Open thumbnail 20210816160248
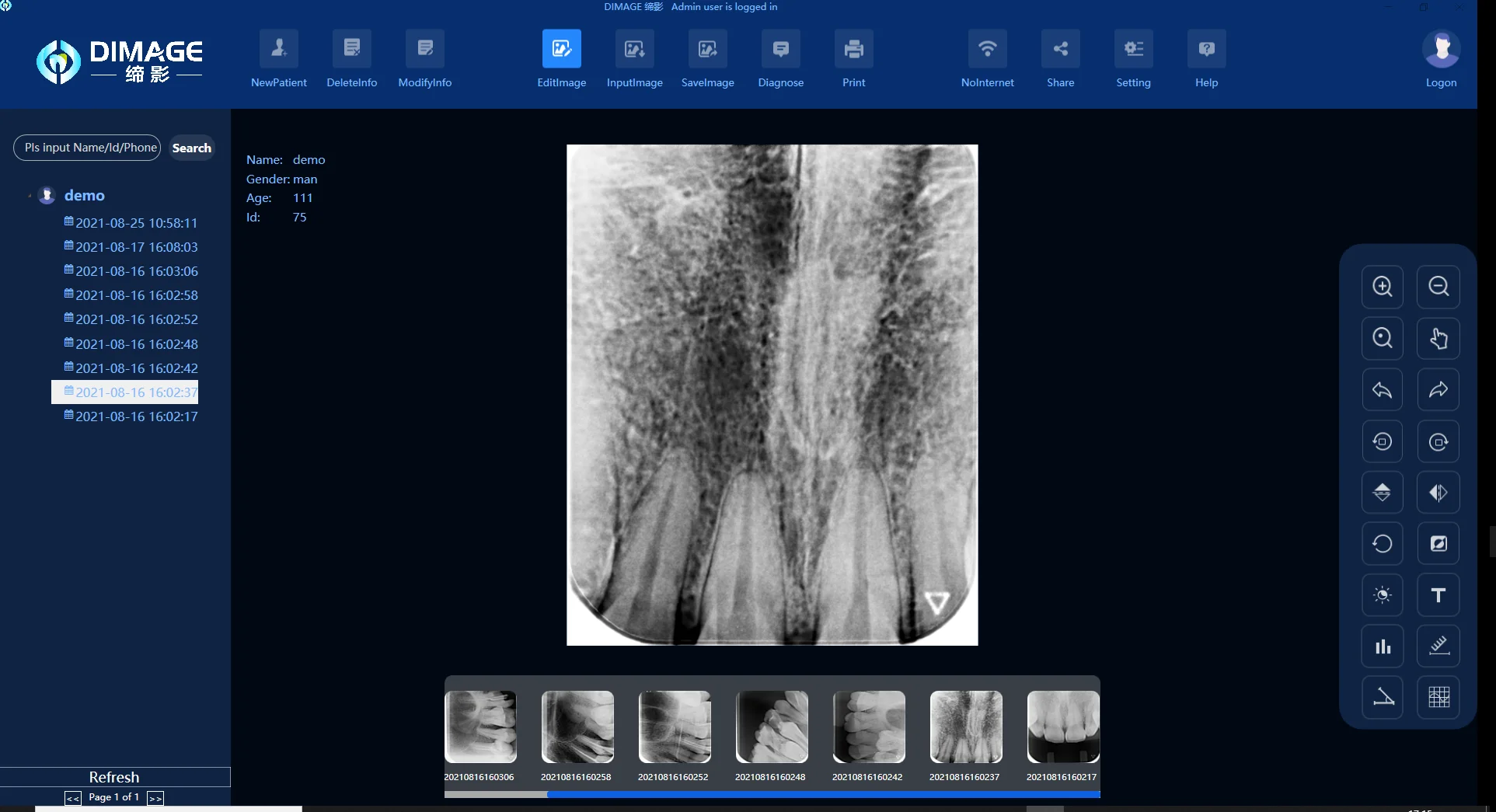Image resolution: width=1496 pixels, height=812 pixels. point(771,727)
